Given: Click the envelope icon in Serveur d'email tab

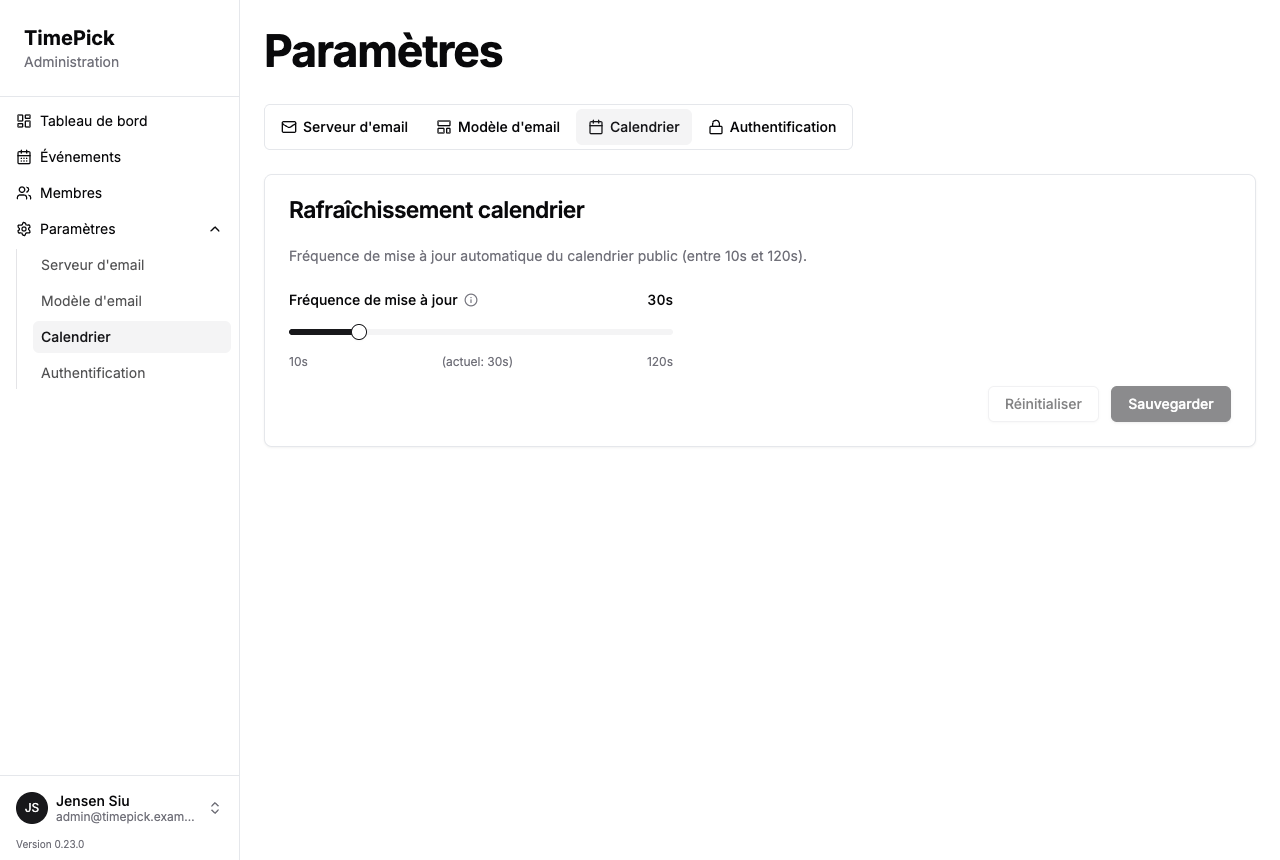Looking at the screenshot, I should point(289,127).
